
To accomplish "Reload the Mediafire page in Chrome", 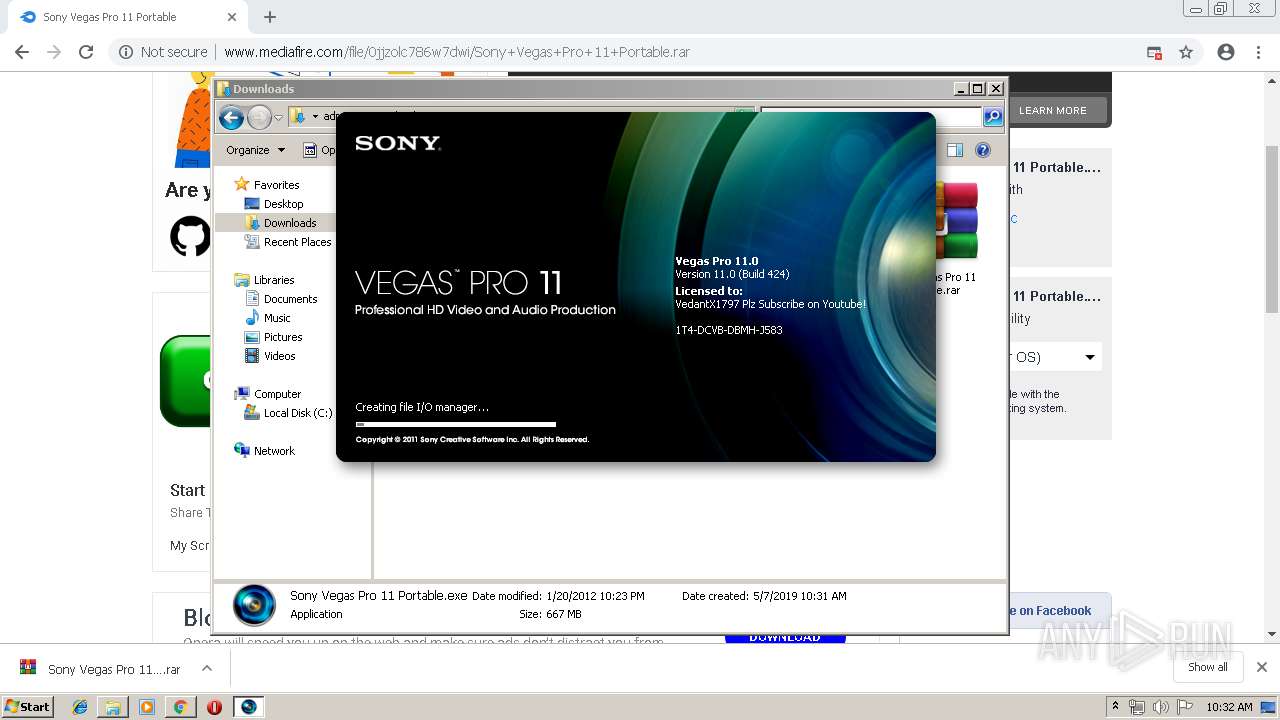I will click(x=86, y=52).
